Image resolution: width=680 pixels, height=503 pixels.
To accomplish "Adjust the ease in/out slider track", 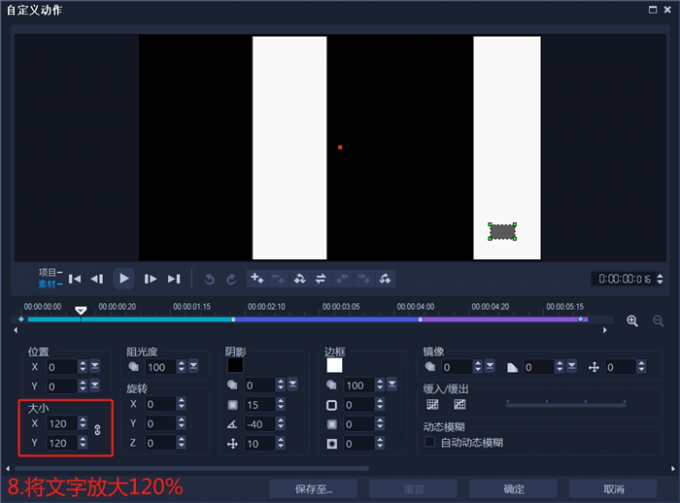I will [x=566, y=405].
